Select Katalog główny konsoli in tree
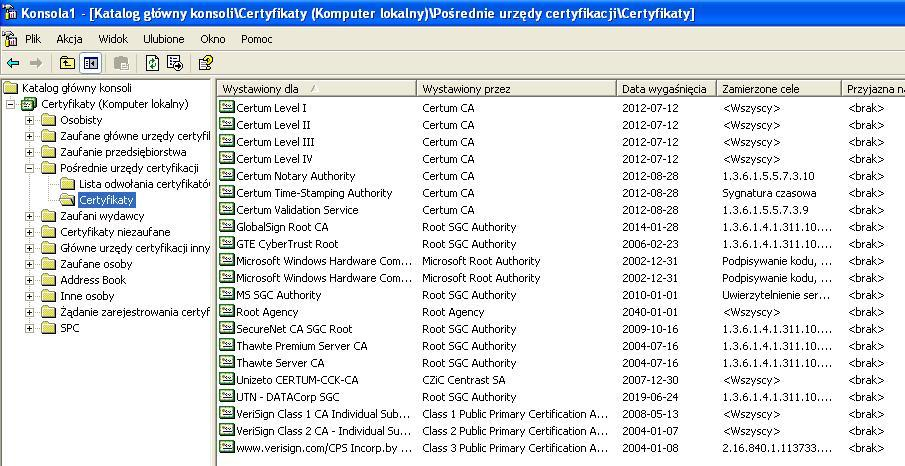Screen dimensions: 905x466 (x=77, y=88)
